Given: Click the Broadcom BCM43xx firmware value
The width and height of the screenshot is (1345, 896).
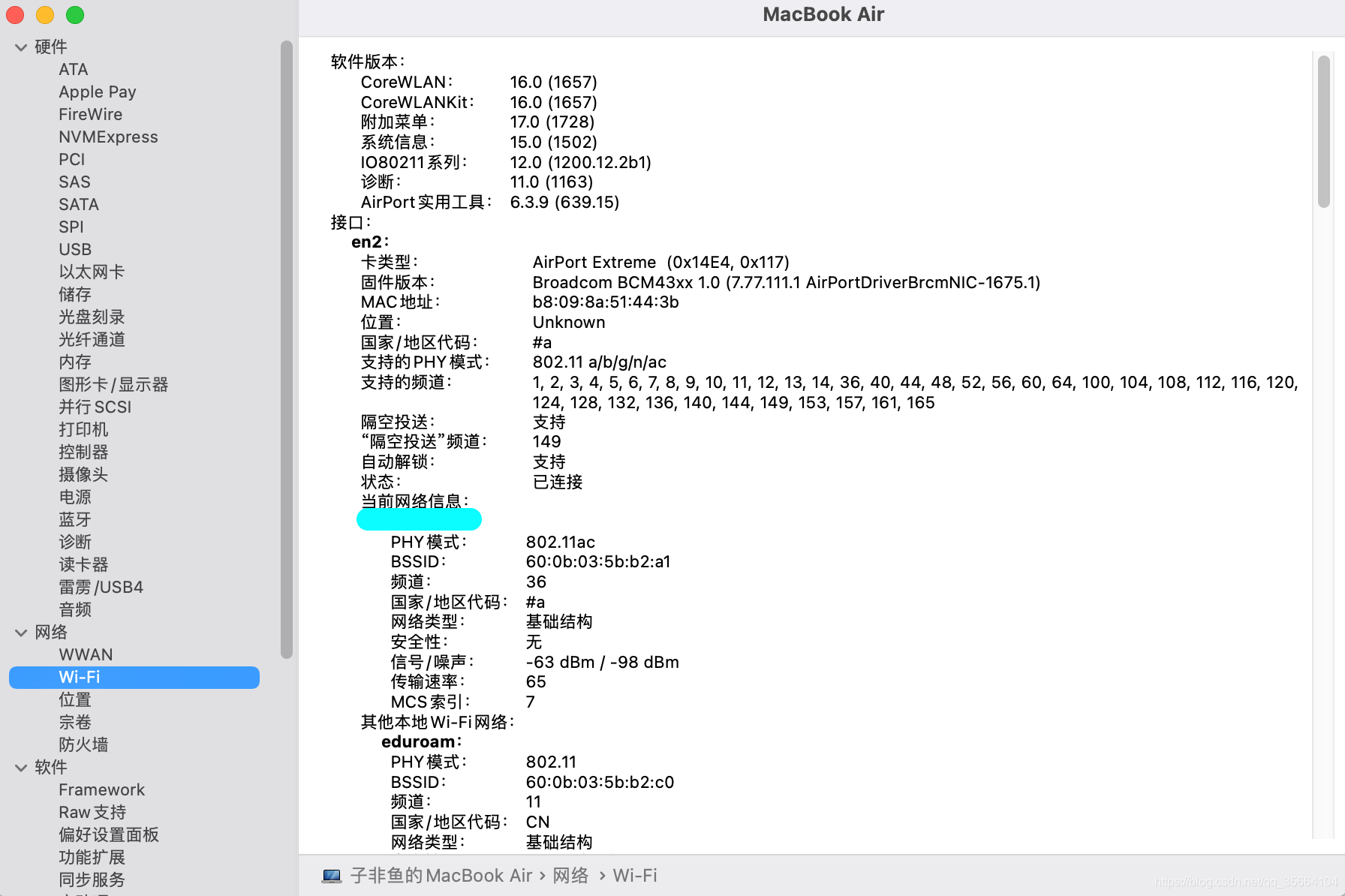Looking at the screenshot, I should coord(787,283).
